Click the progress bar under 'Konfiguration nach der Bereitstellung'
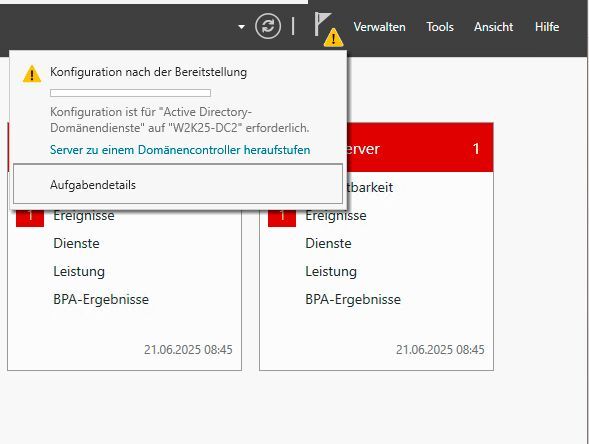Viewport: 589px width, 444px height. (130, 93)
